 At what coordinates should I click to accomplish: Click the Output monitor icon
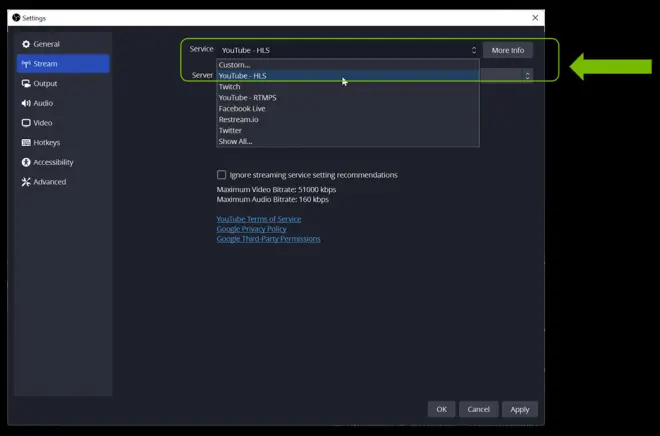[26, 83]
